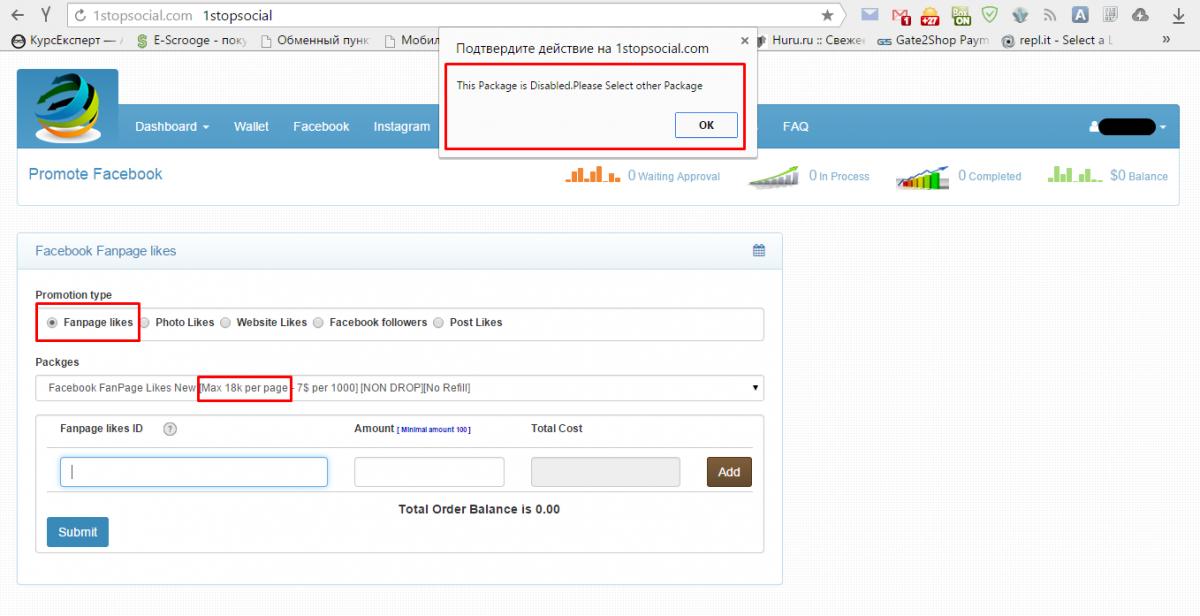Viewport: 1200px width, 616px height.
Task: Open the Facebook navigation item
Action: coord(321,127)
